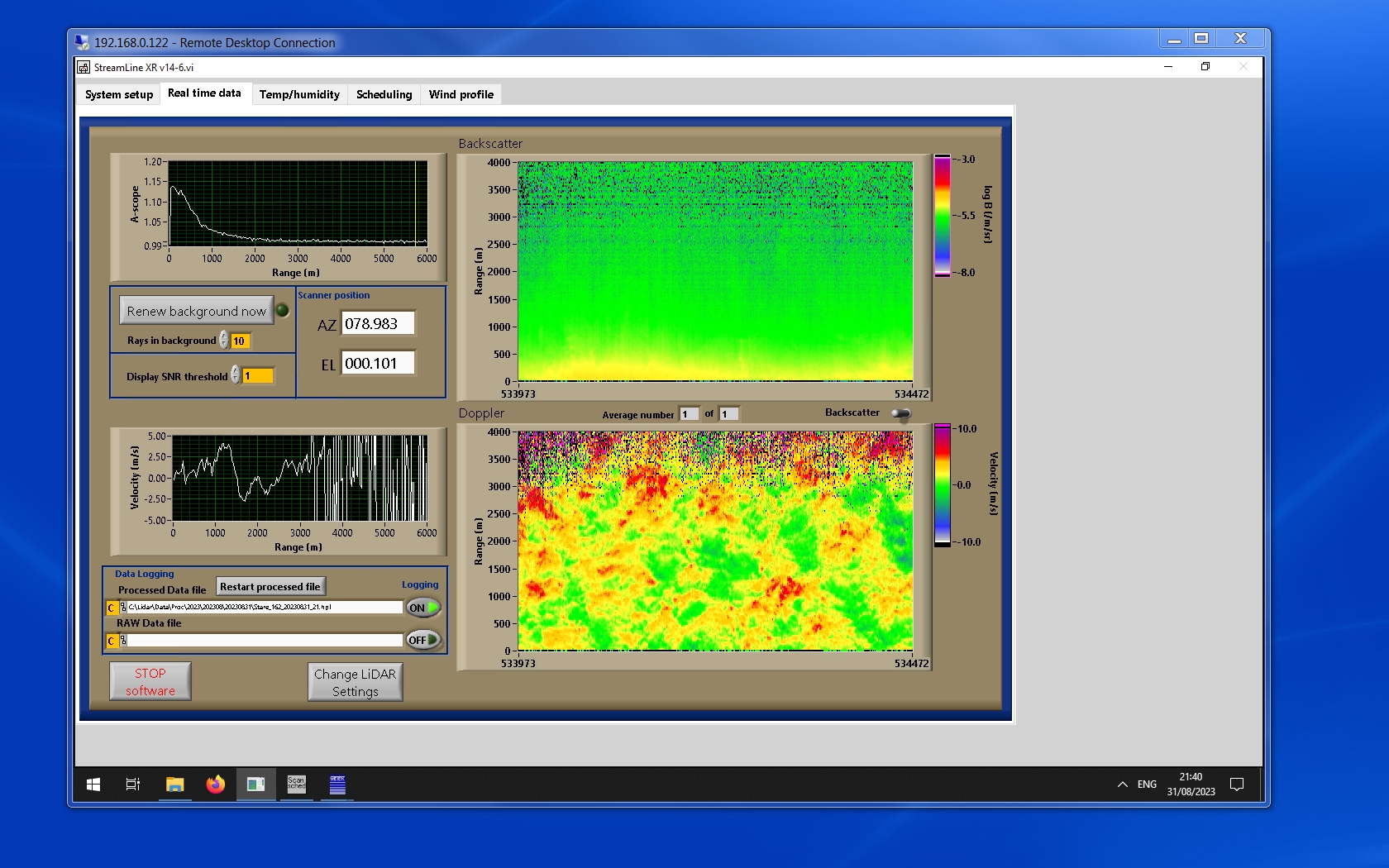
Task: Open the Scan scheduler taskbar app
Action: (x=296, y=785)
